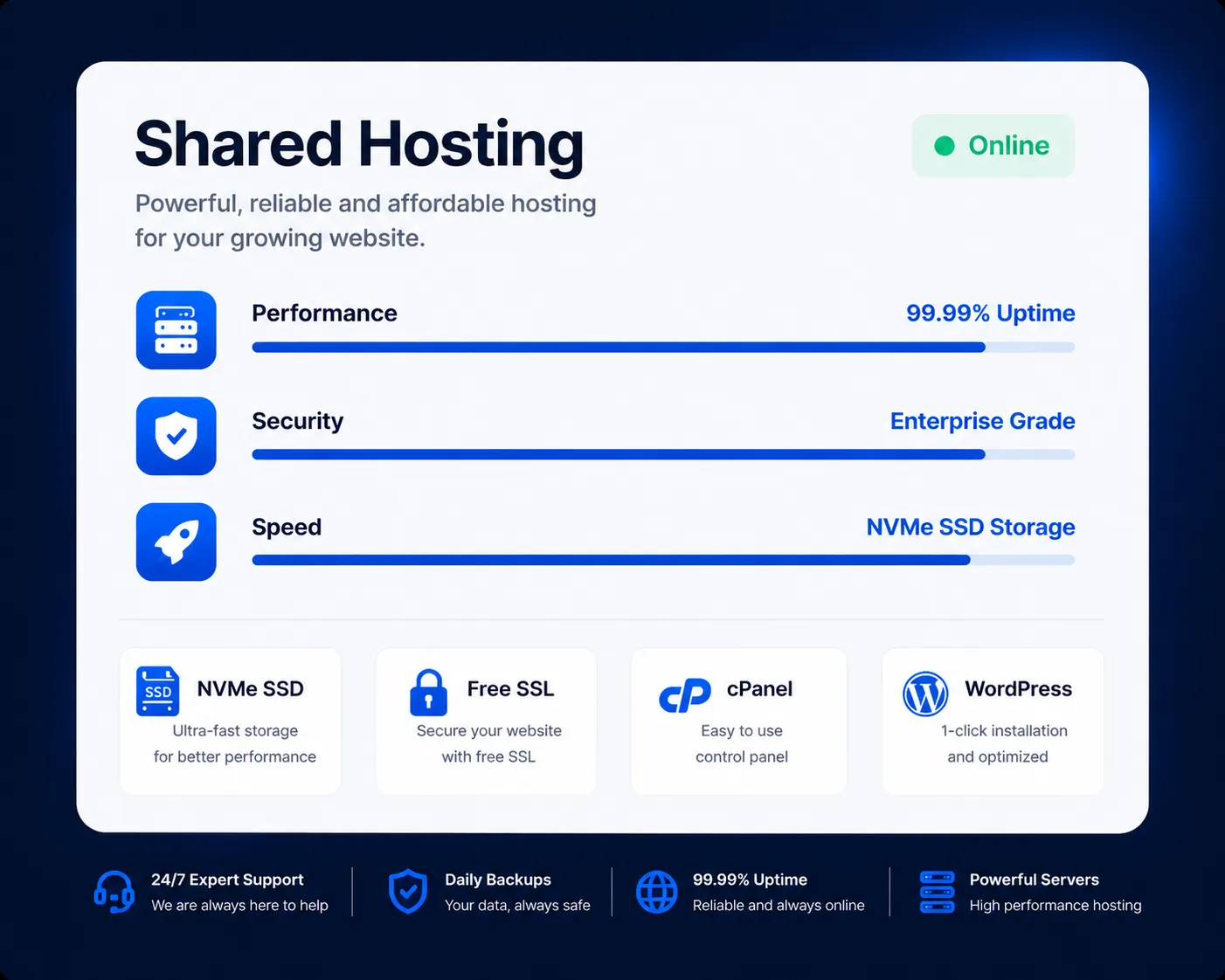Click the Daily Backups shield icon

(x=408, y=892)
